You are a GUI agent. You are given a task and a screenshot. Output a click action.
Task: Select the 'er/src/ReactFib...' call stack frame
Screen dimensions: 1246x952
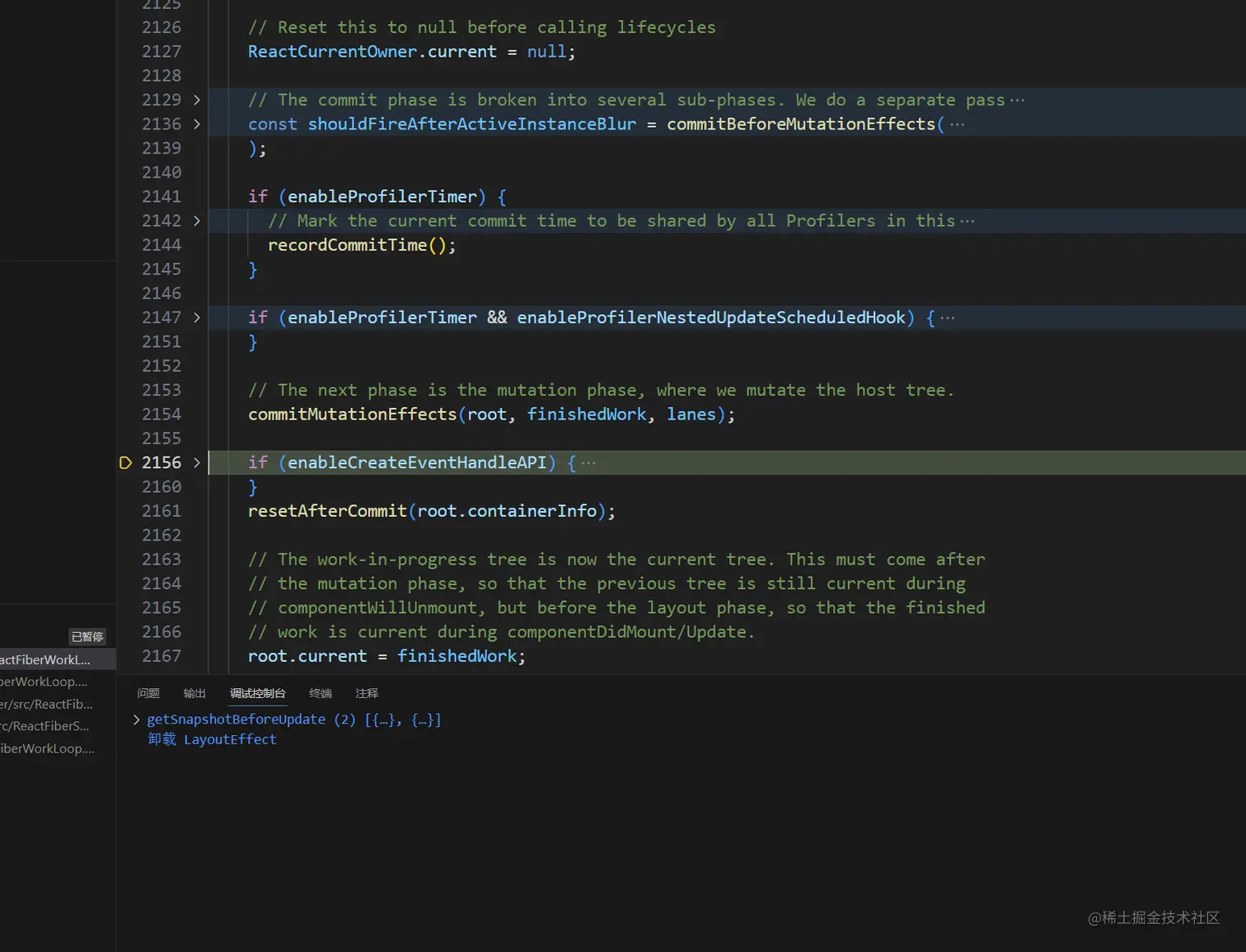click(58, 704)
